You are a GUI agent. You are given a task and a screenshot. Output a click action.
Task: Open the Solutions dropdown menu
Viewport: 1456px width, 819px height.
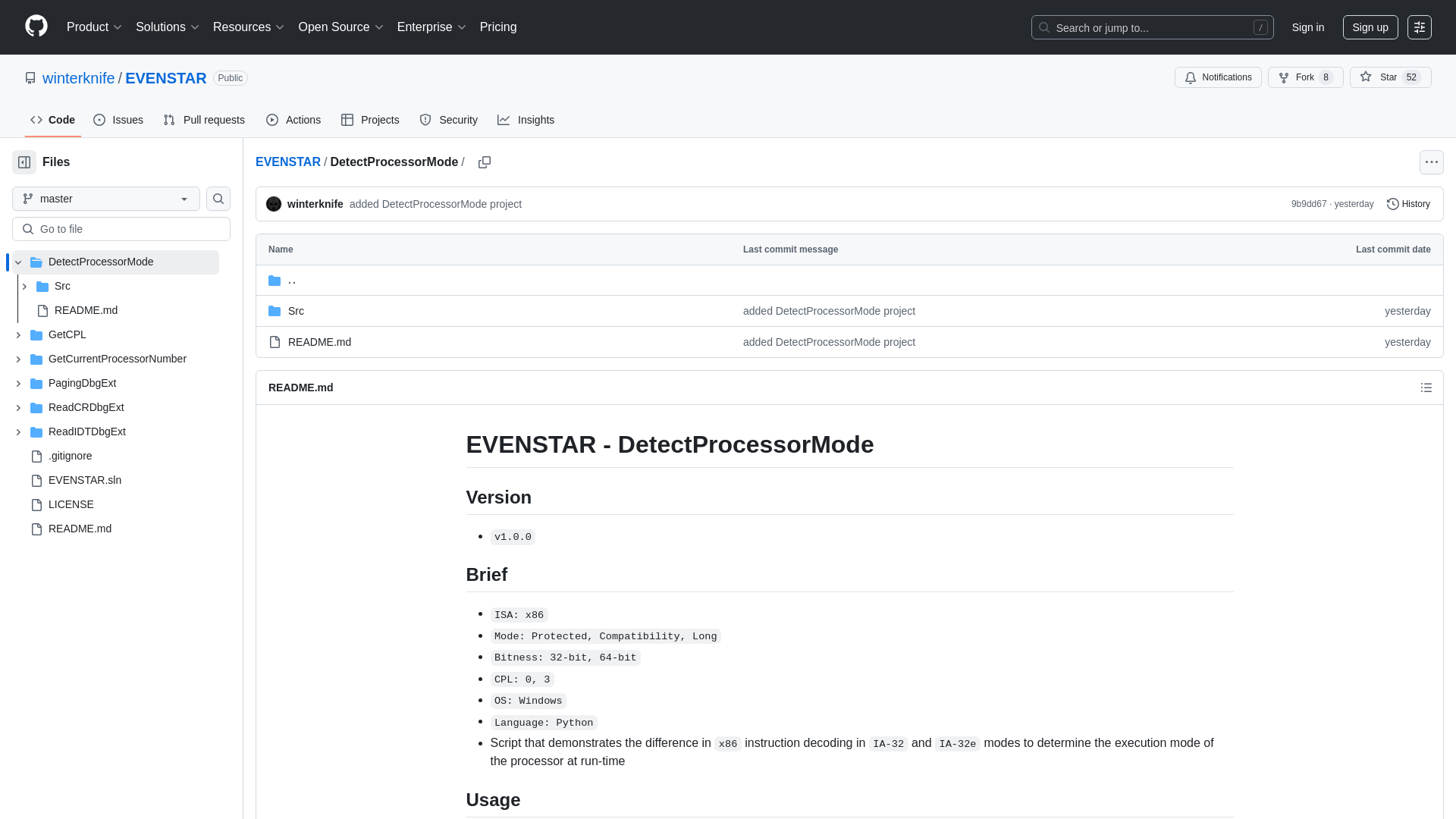tap(168, 27)
